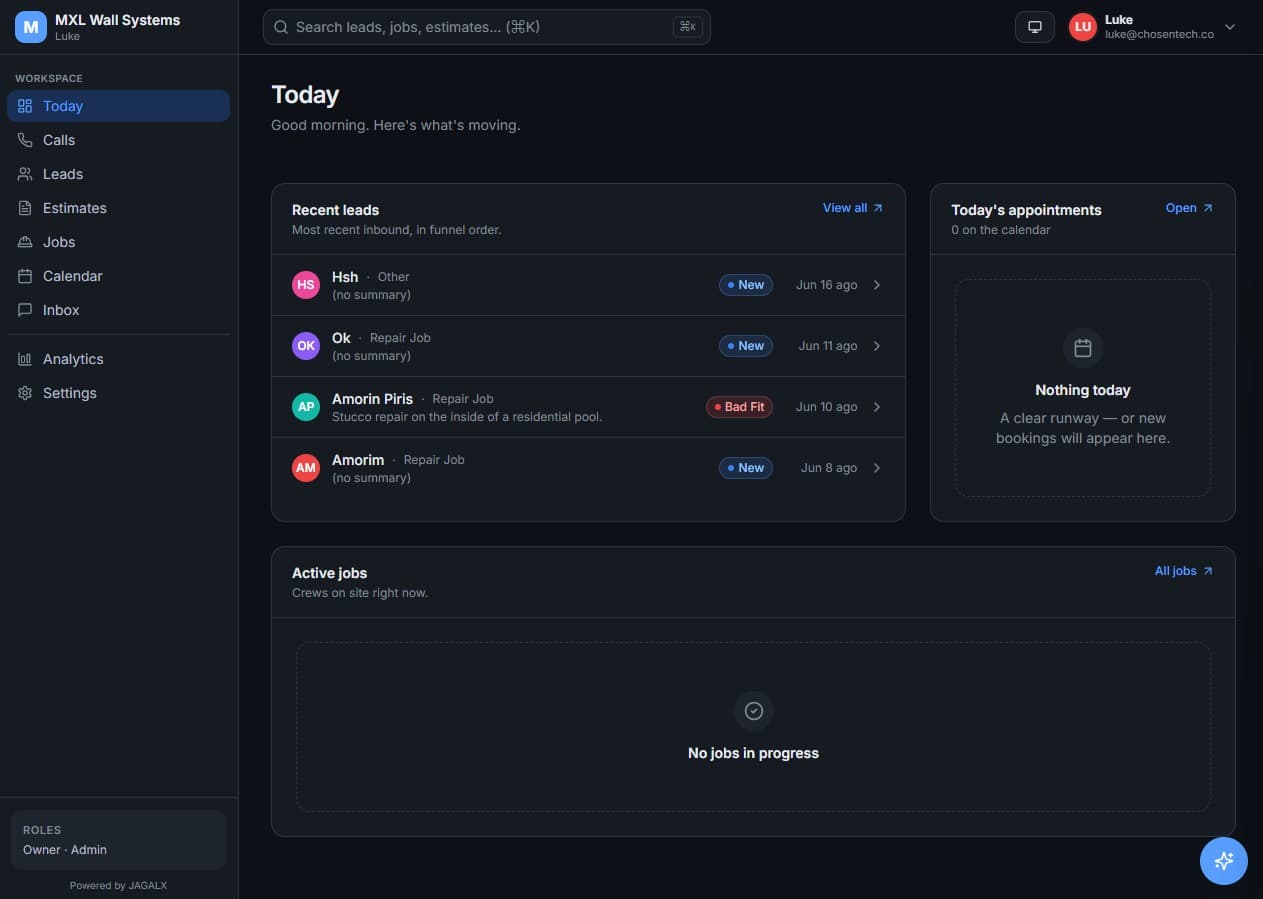The width and height of the screenshot is (1263, 899).
Task: Click the Stucco repair summary text
Action: 467,416
